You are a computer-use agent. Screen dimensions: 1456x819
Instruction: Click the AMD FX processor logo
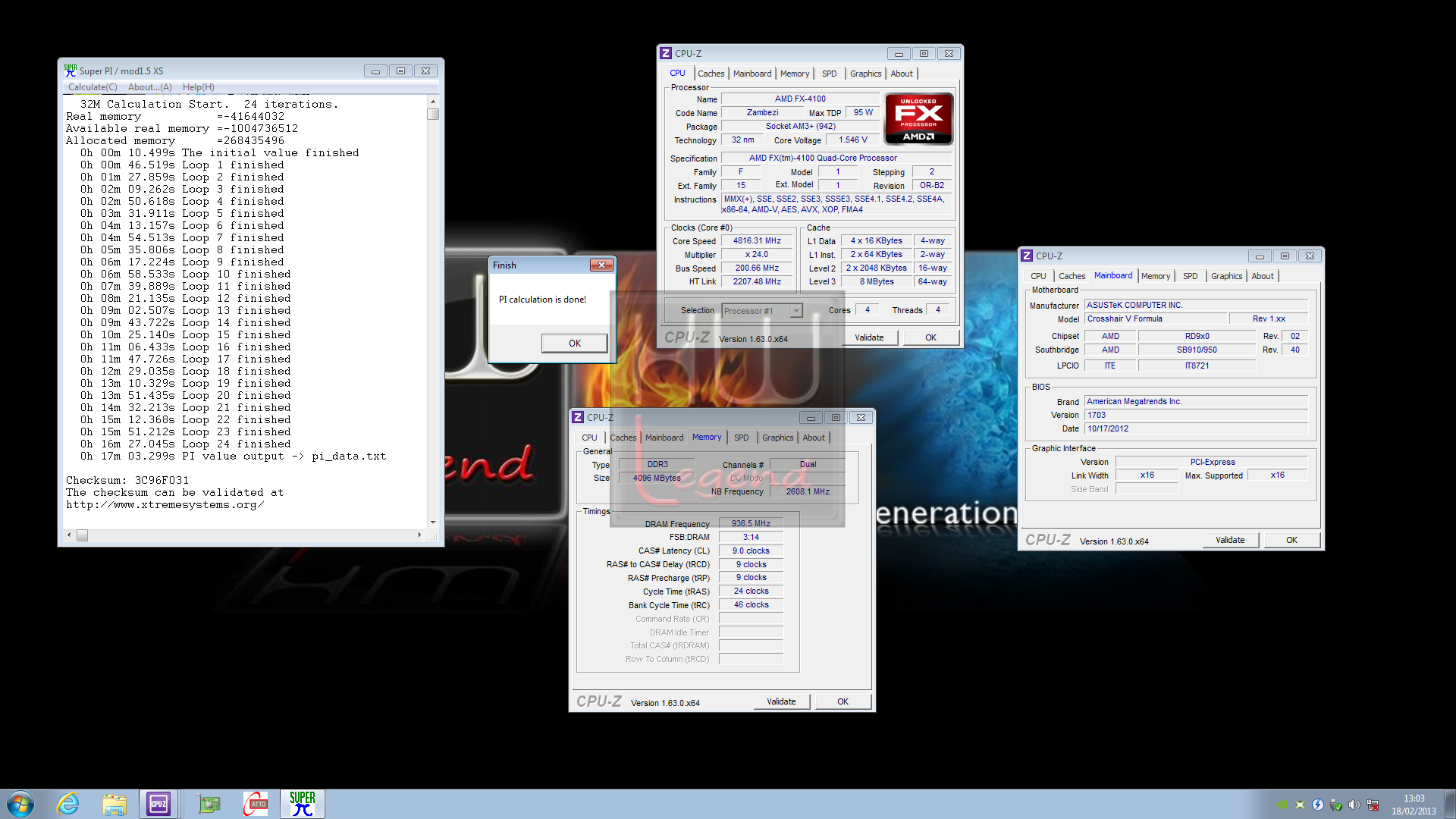[x=918, y=119]
